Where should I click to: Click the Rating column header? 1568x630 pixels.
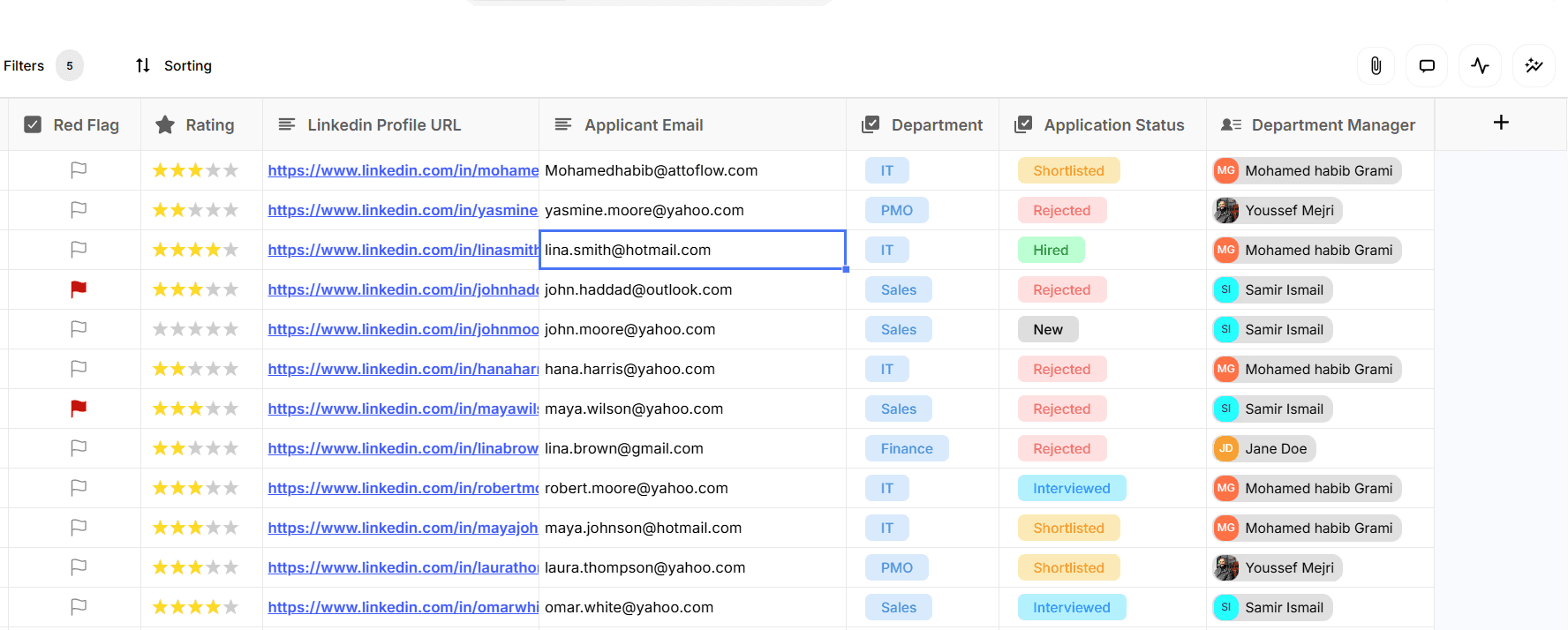point(201,124)
